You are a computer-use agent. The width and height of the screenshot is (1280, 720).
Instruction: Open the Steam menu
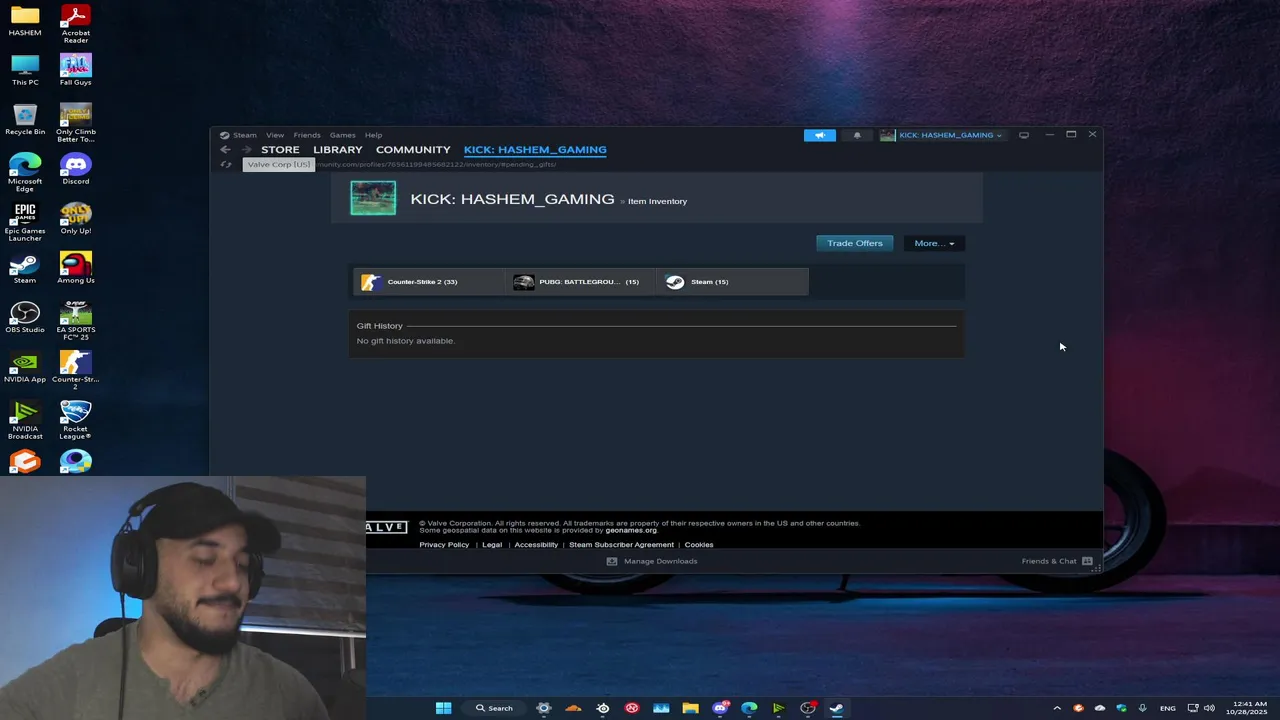pos(245,135)
